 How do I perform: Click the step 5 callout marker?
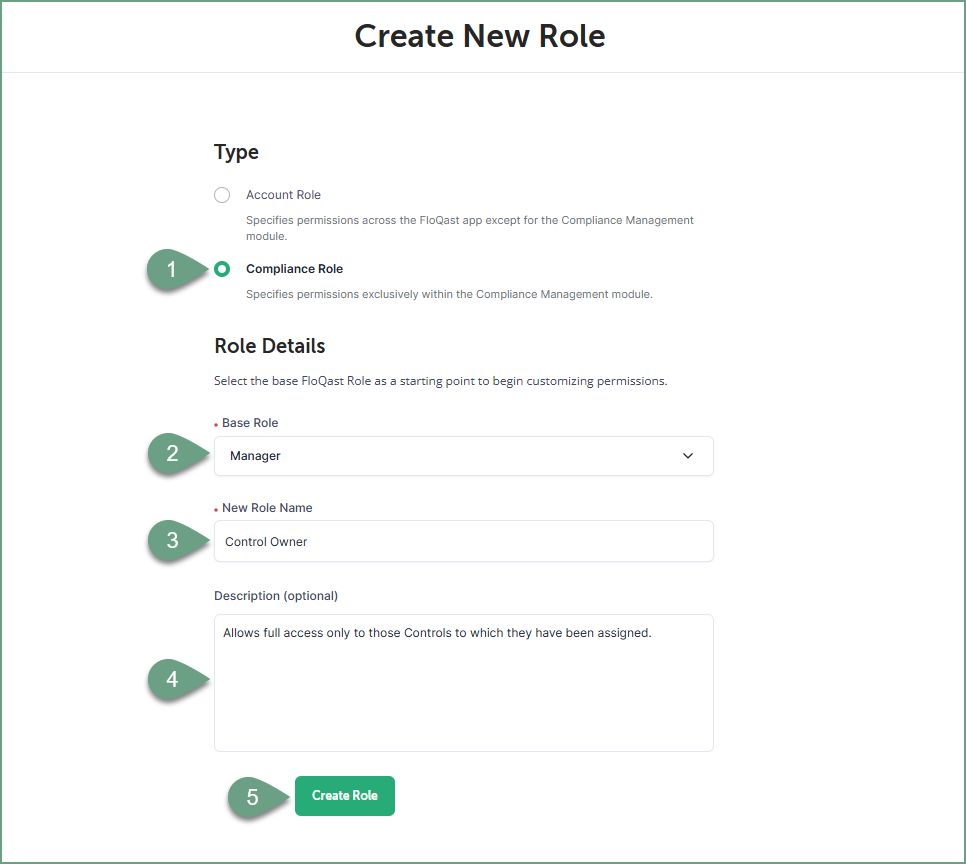(254, 797)
